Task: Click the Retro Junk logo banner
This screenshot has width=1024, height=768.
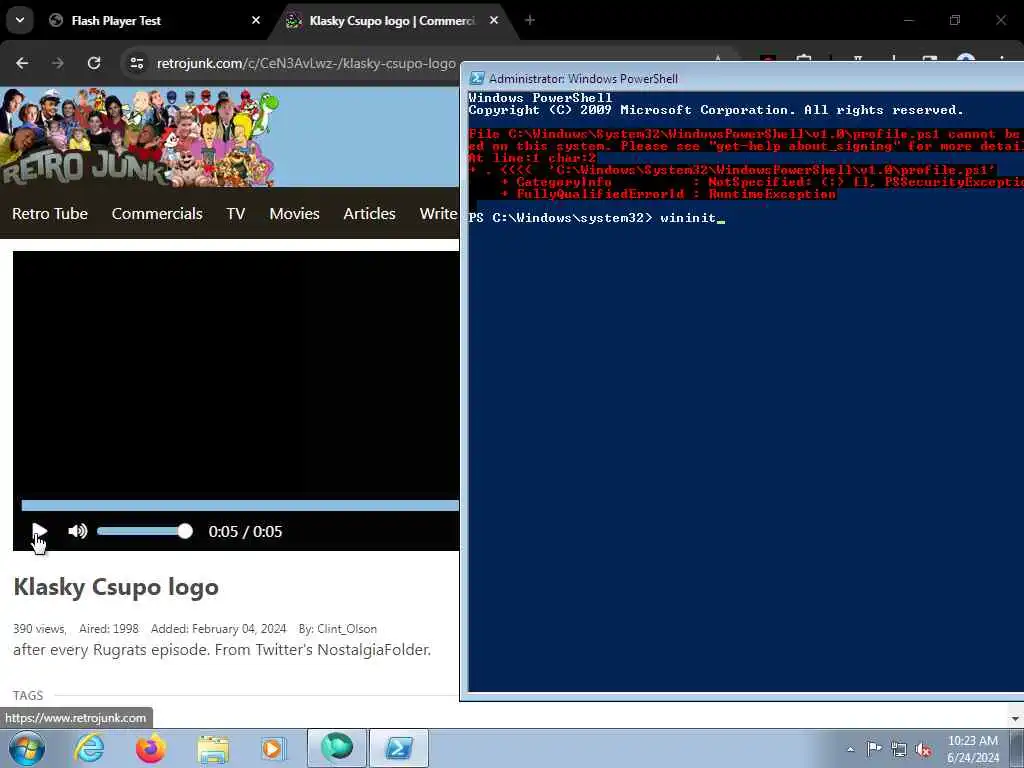Action: (x=140, y=138)
